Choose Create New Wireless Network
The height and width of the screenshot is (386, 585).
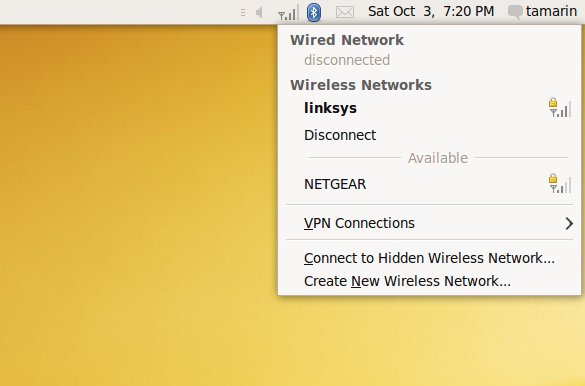429,281
